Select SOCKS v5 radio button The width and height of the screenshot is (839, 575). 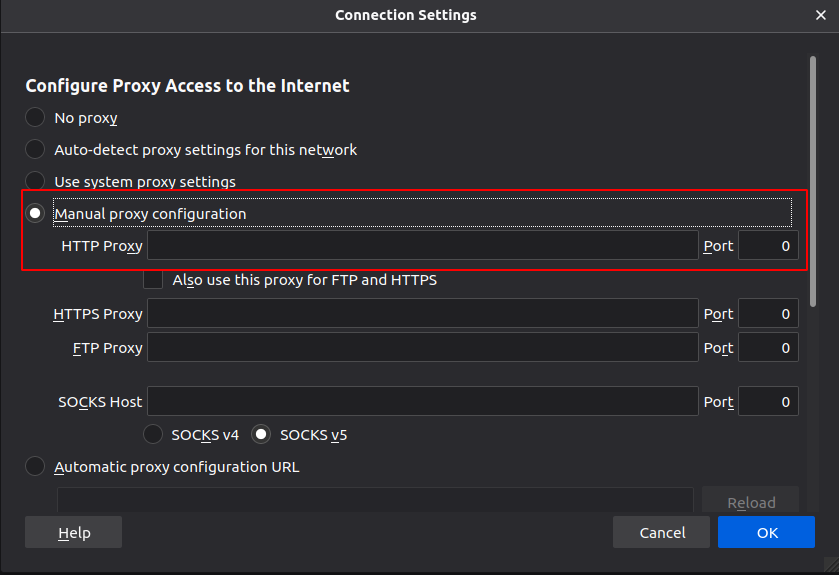(x=261, y=435)
